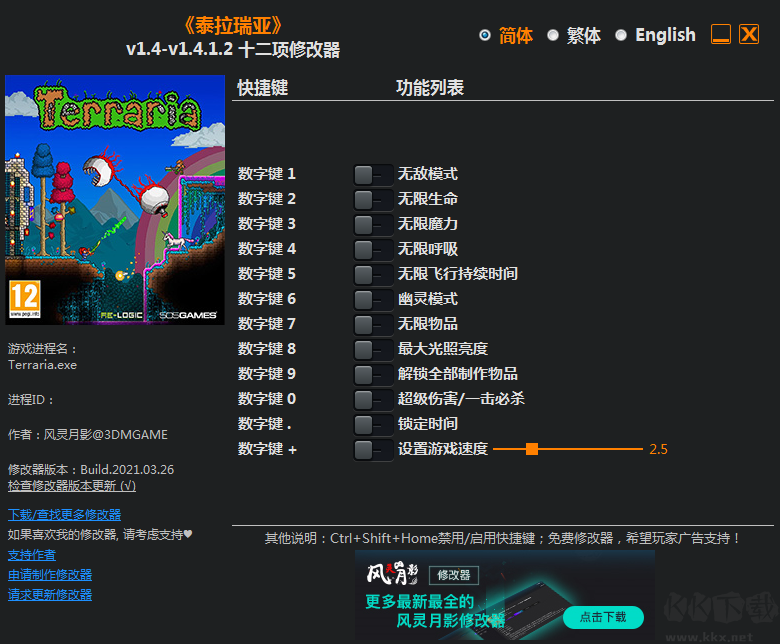Toggle 超级伤害/一击必杀 switch
The width and height of the screenshot is (780, 644).
click(372, 399)
